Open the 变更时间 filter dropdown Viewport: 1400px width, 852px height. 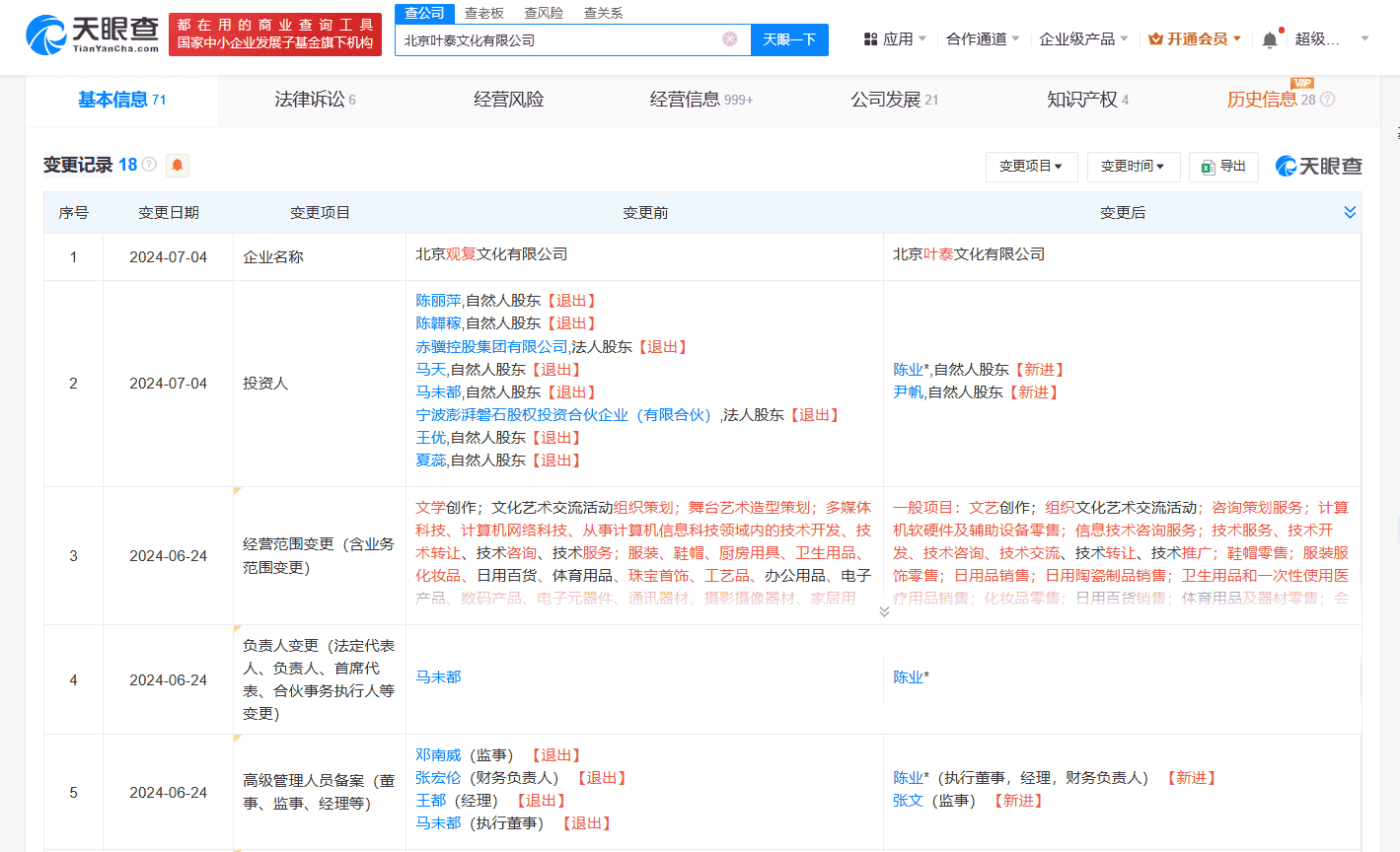1133,166
